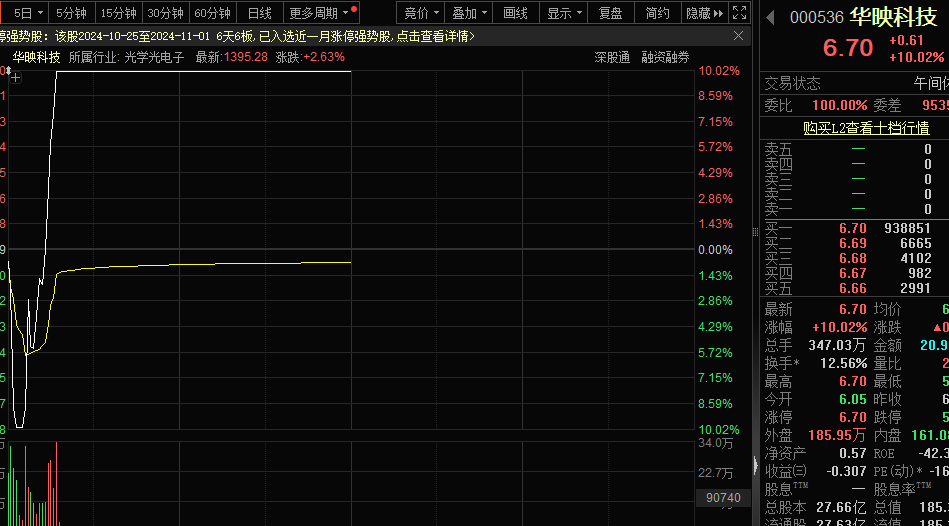Expand the 更多周期 period menu

[320, 13]
